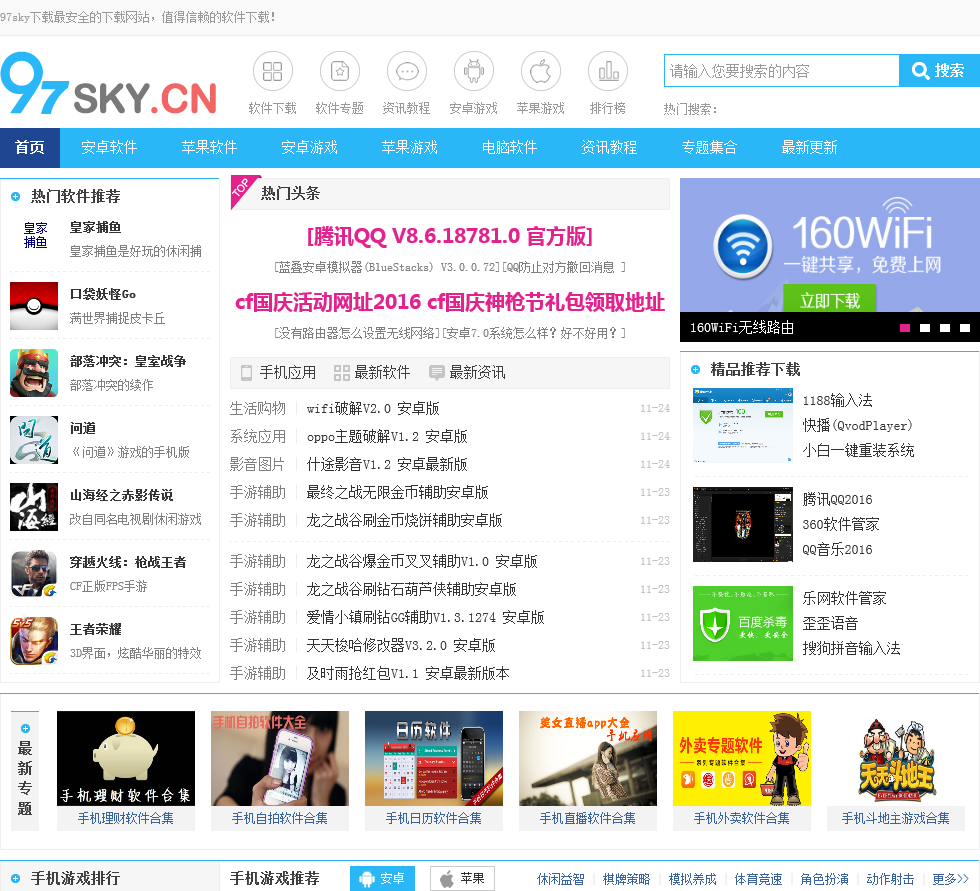
Task: Click 立即下载 on 160WiFi banner
Action: click(x=829, y=299)
